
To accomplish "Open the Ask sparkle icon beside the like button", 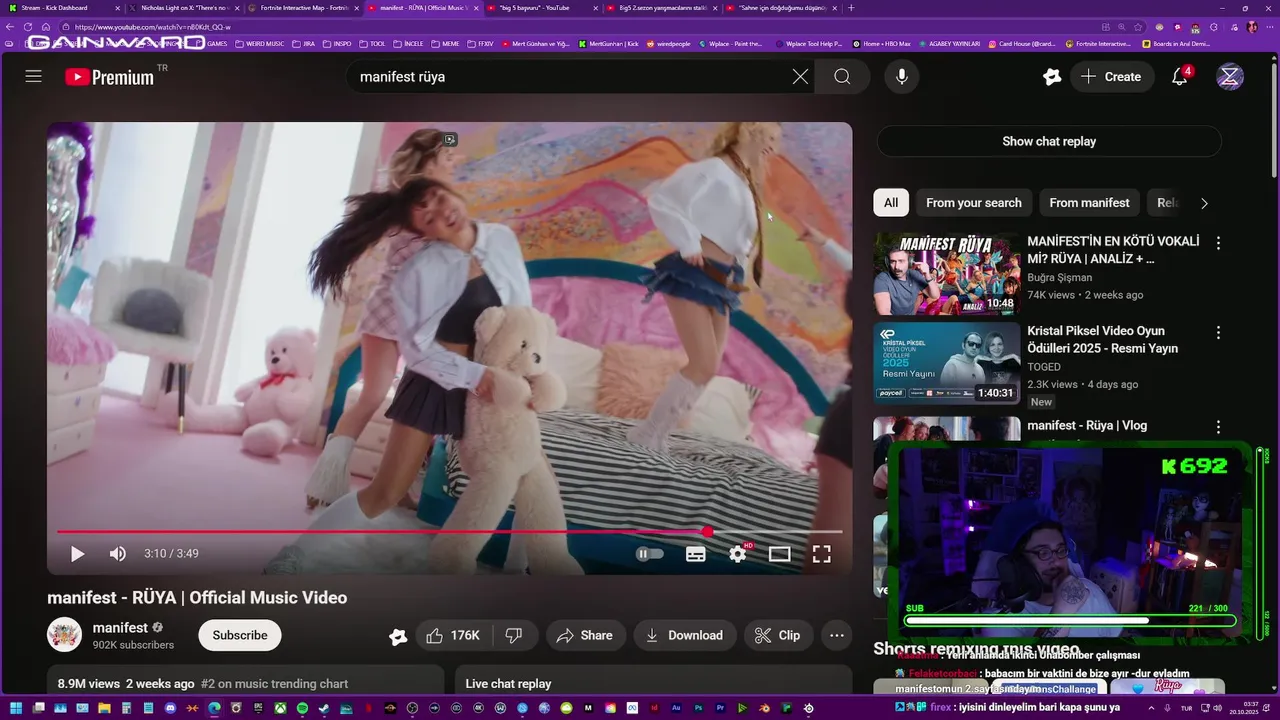I will (398, 635).
